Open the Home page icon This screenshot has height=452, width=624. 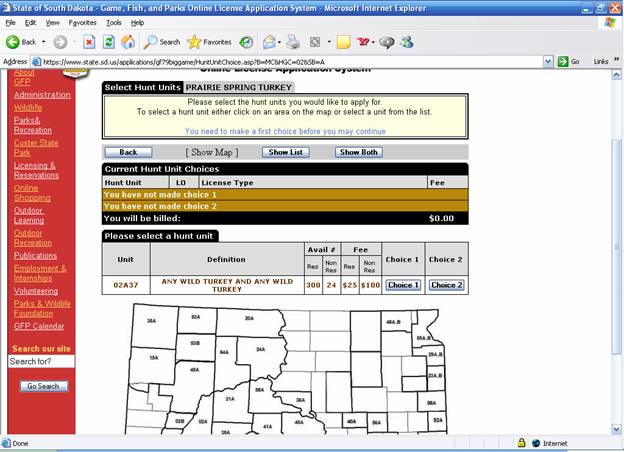[128, 42]
